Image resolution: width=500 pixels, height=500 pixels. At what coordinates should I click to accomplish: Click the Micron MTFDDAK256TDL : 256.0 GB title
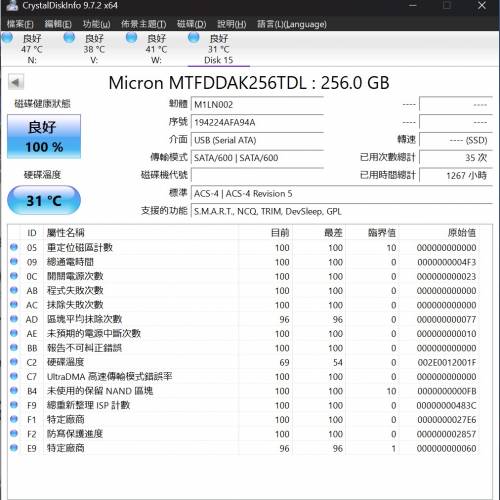(x=249, y=82)
